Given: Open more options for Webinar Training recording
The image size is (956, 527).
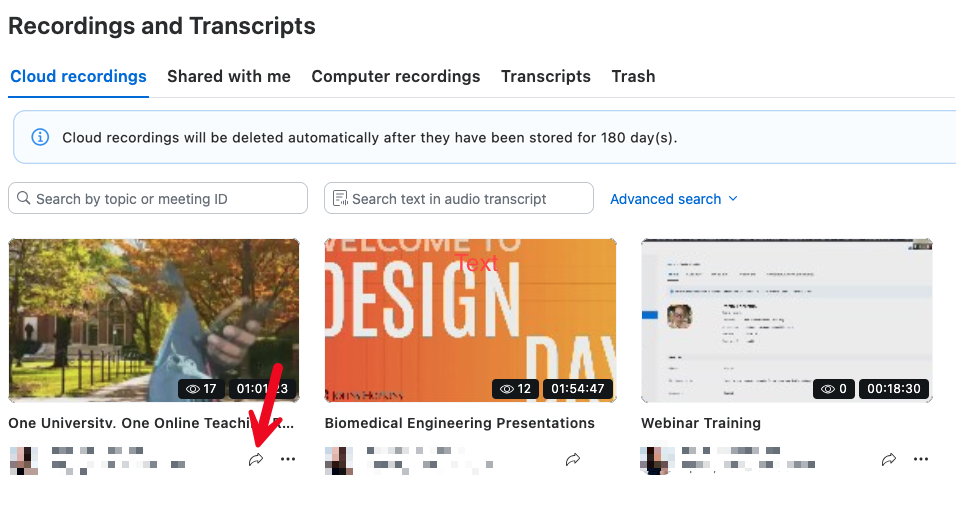Looking at the screenshot, I should (x=921, y=459).
